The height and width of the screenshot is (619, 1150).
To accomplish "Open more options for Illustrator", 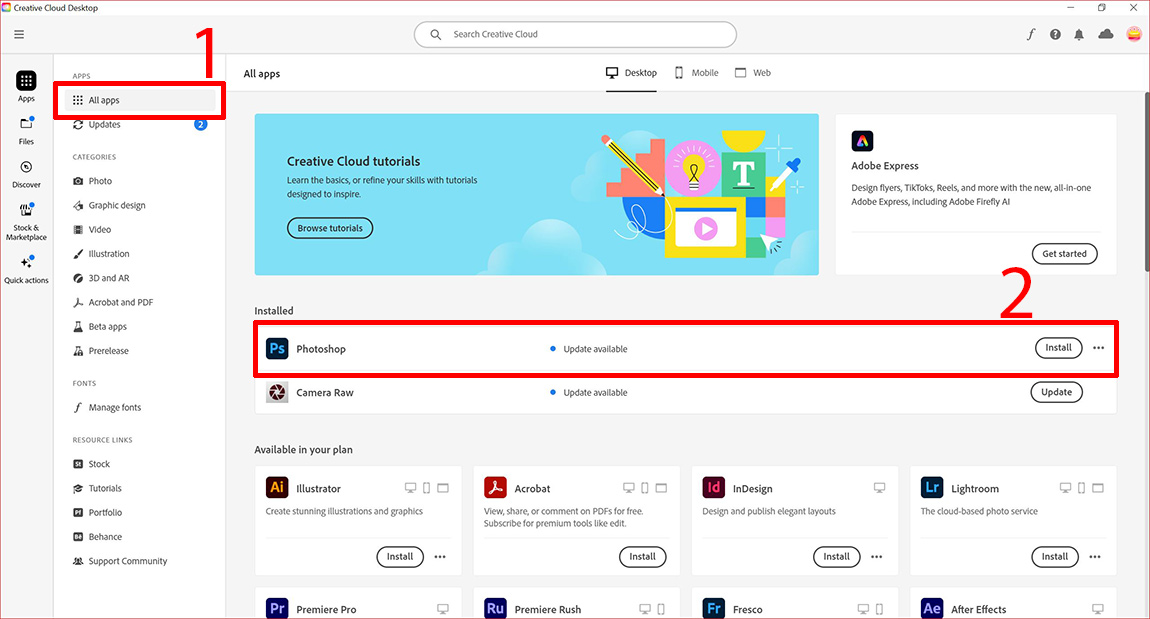I will click(x=440, y=557).
